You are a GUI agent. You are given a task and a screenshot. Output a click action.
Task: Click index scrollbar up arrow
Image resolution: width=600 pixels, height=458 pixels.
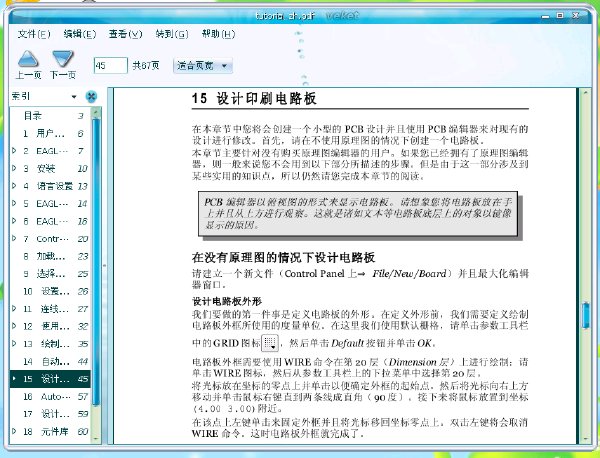[96, 112]
